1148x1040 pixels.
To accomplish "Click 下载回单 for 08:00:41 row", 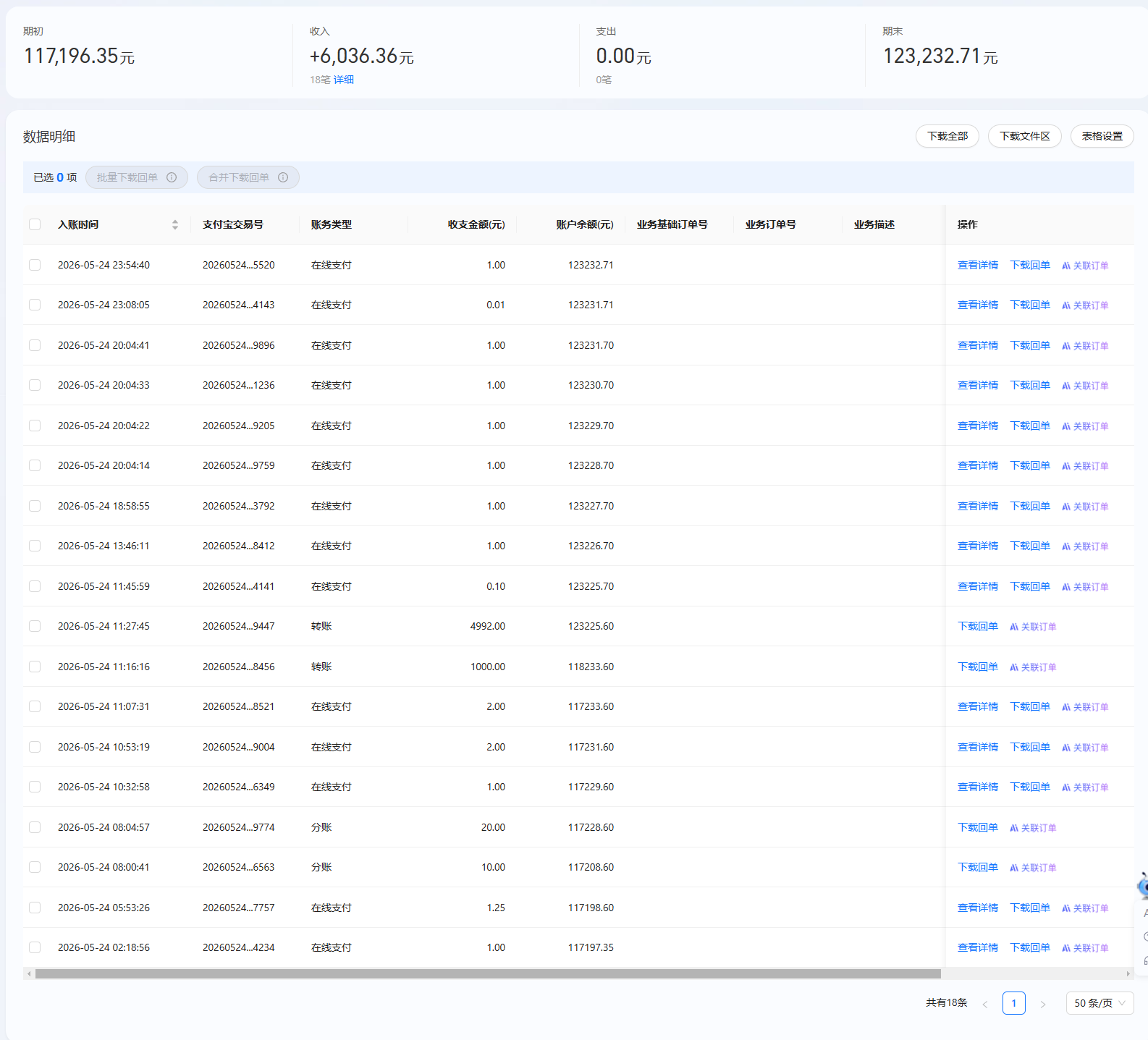I will tap(977, 867).
